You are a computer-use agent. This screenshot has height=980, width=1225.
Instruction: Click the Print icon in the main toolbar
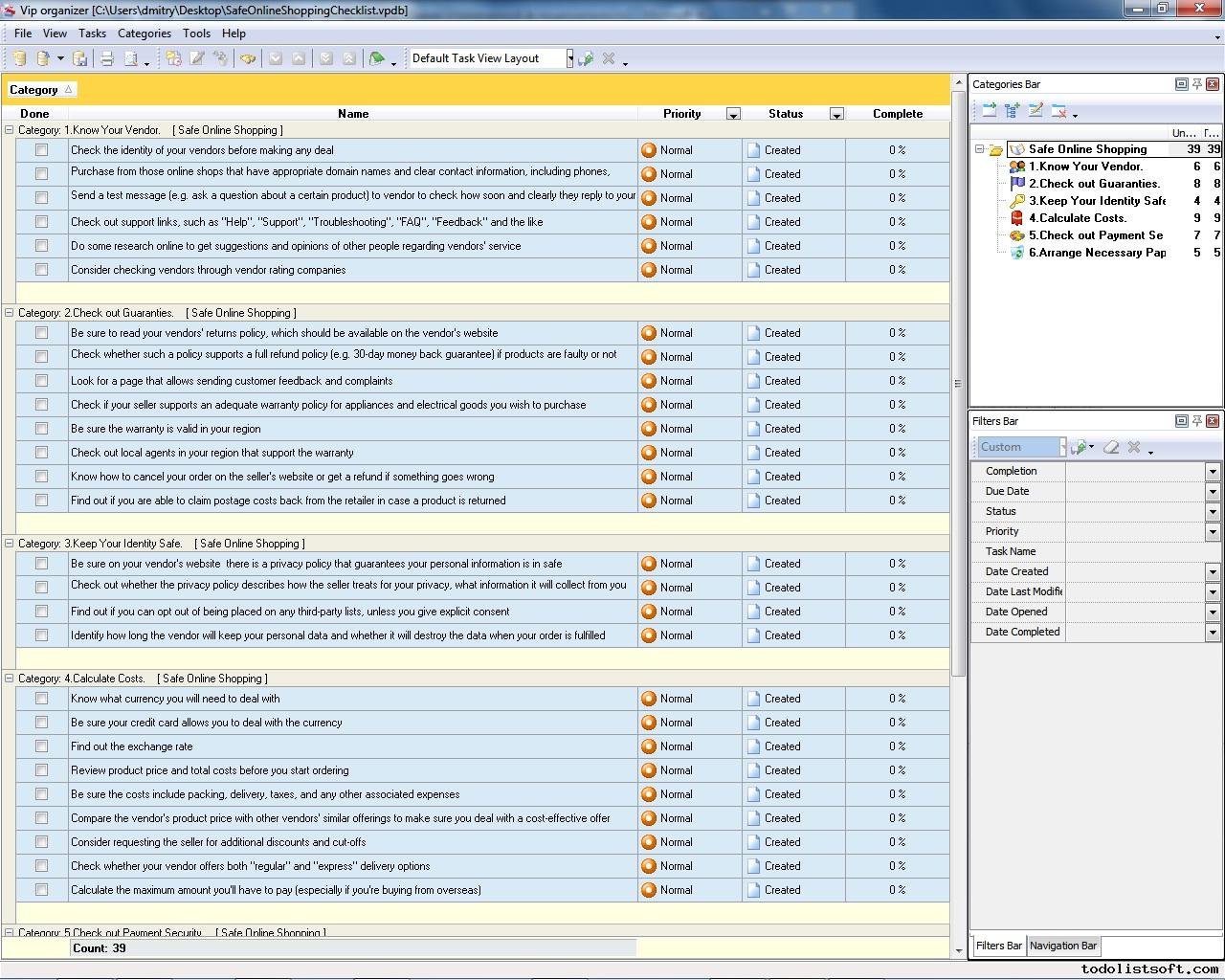[107, 58]
